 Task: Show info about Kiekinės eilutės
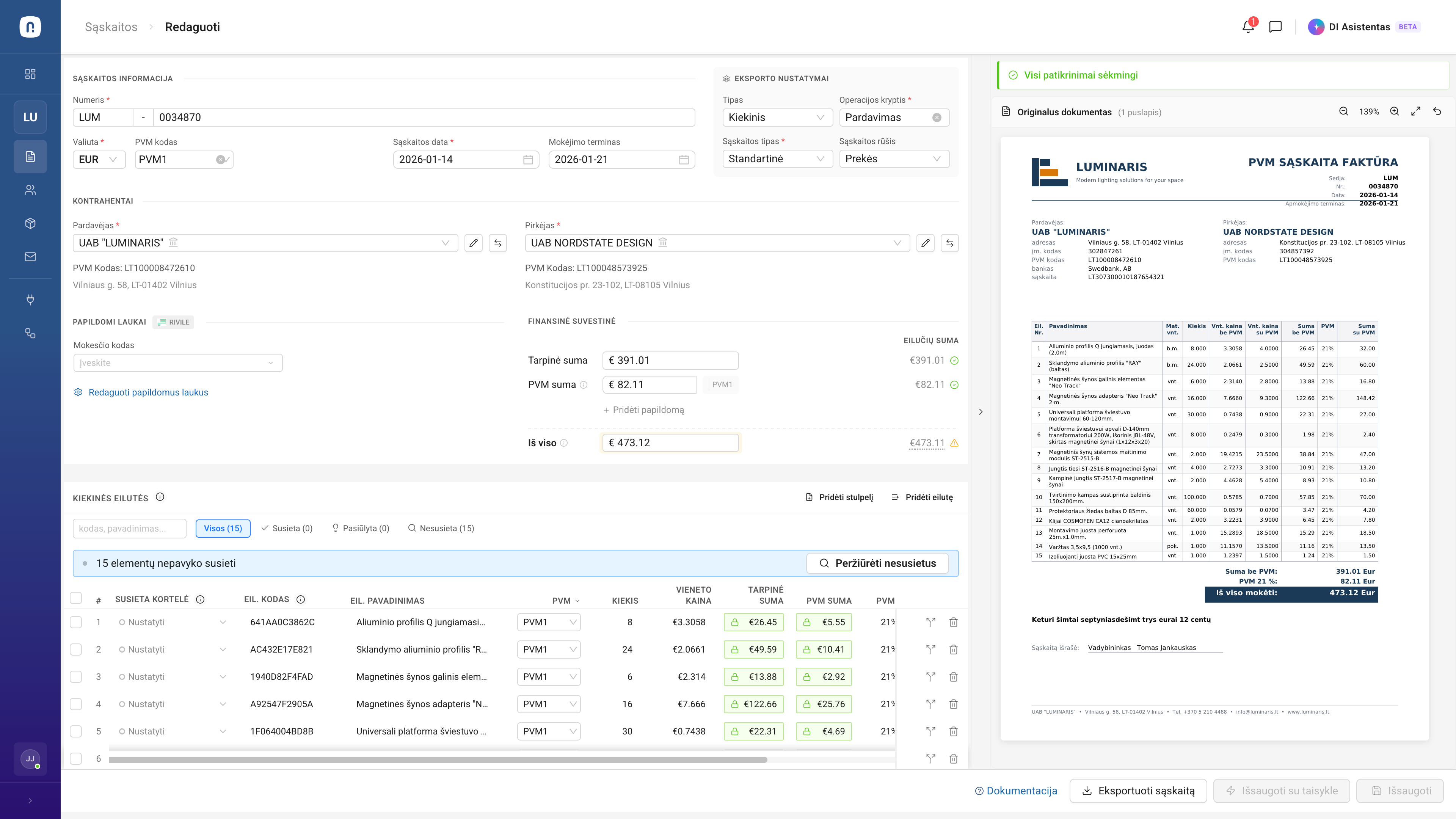pos(160,497)
